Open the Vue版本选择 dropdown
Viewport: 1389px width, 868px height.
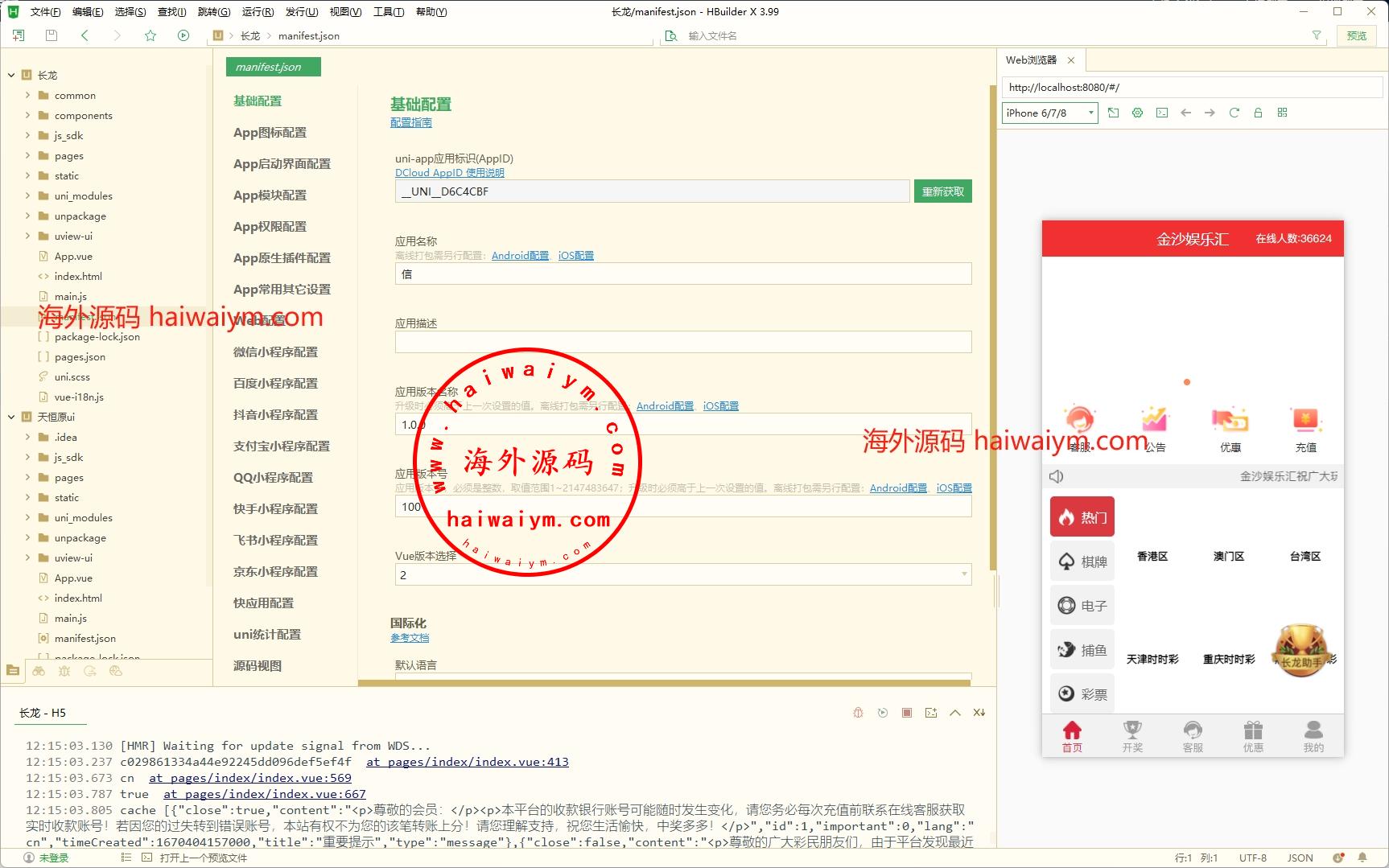[682, 574]
